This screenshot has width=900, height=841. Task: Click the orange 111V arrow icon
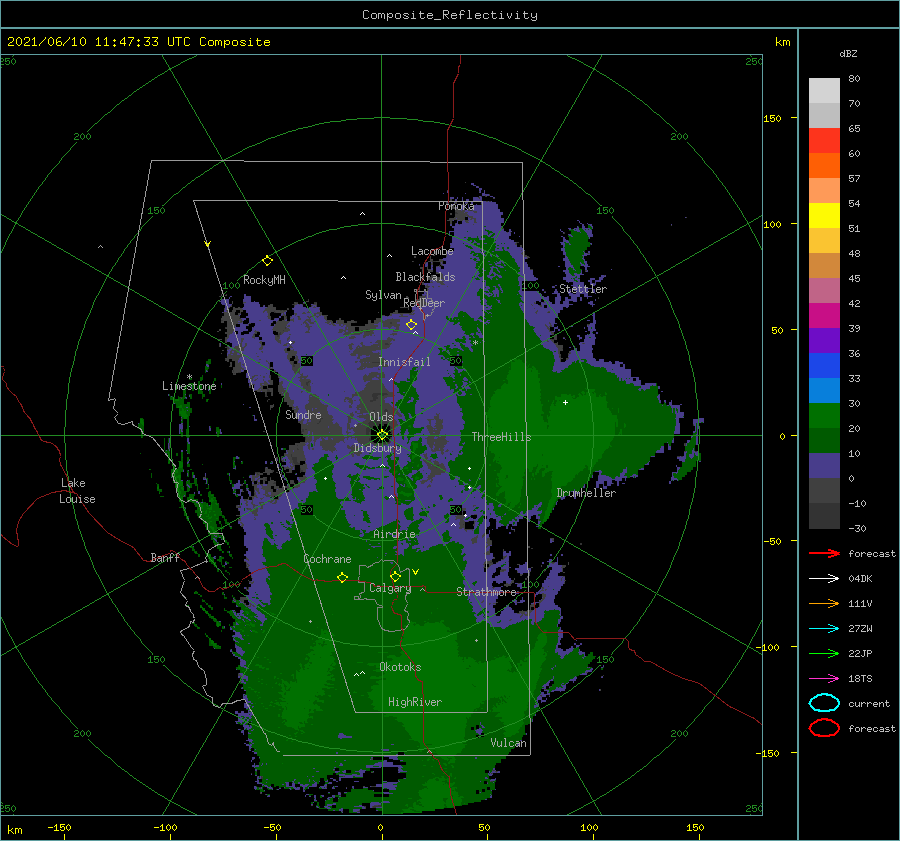click(x=824, y=603)
